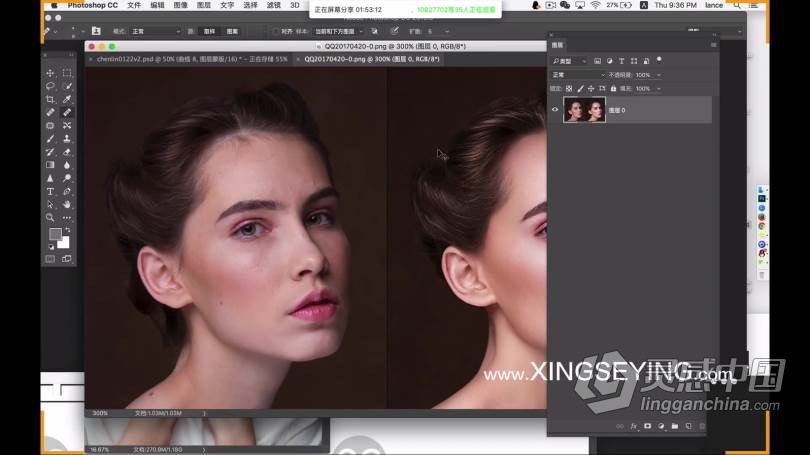Select the Rectangular Marquee tool
This screenshot has width=810, height=455.
coord(67,73)
